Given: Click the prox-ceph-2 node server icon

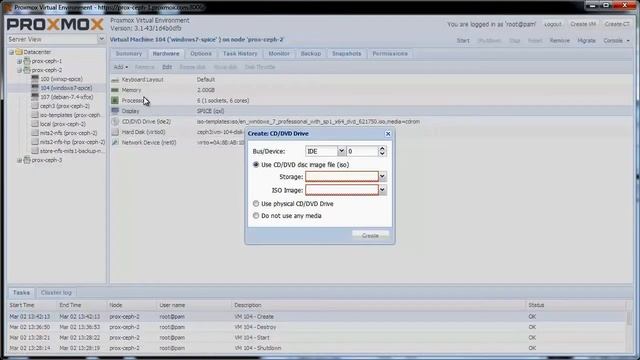Looking at the screenshot, I should [x=27, y=70].
